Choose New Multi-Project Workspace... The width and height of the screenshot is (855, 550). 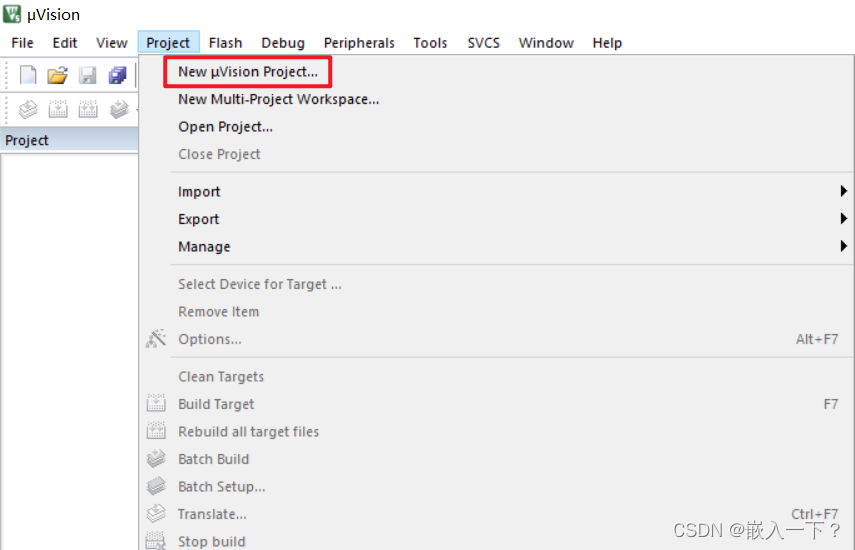click(497, 99)
